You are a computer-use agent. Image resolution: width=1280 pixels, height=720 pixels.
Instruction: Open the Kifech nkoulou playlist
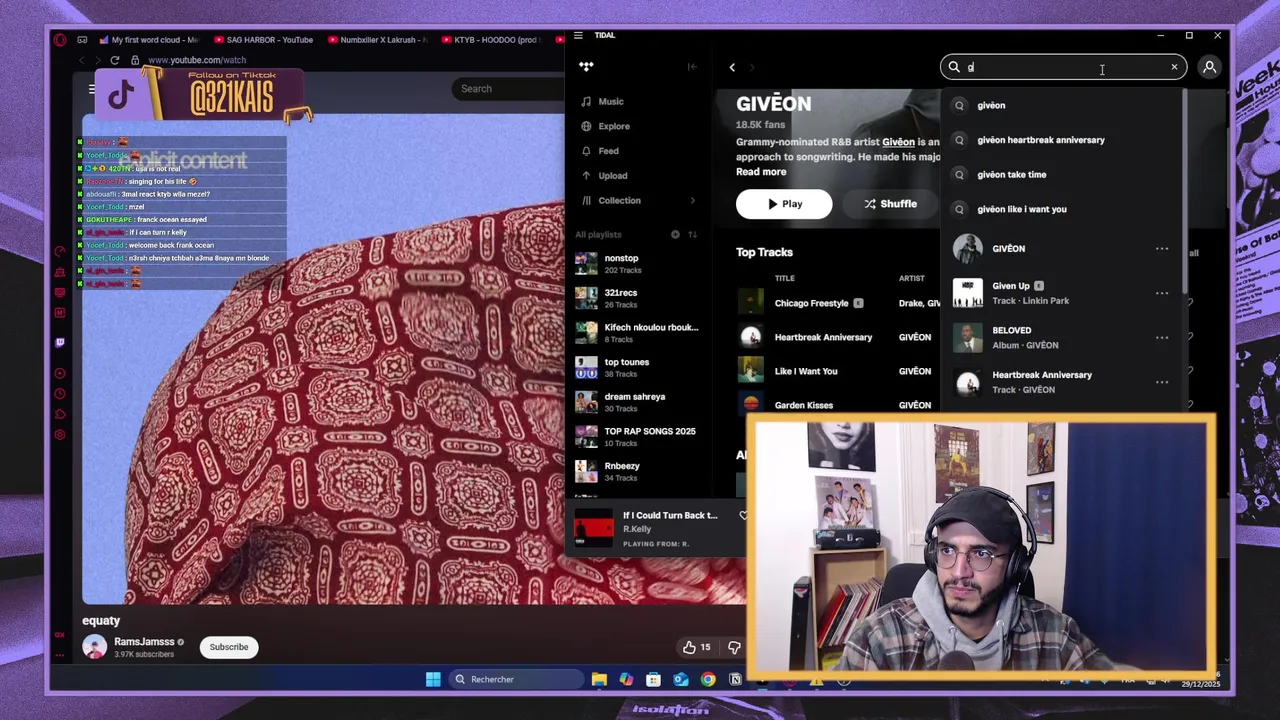pos(636,333)
